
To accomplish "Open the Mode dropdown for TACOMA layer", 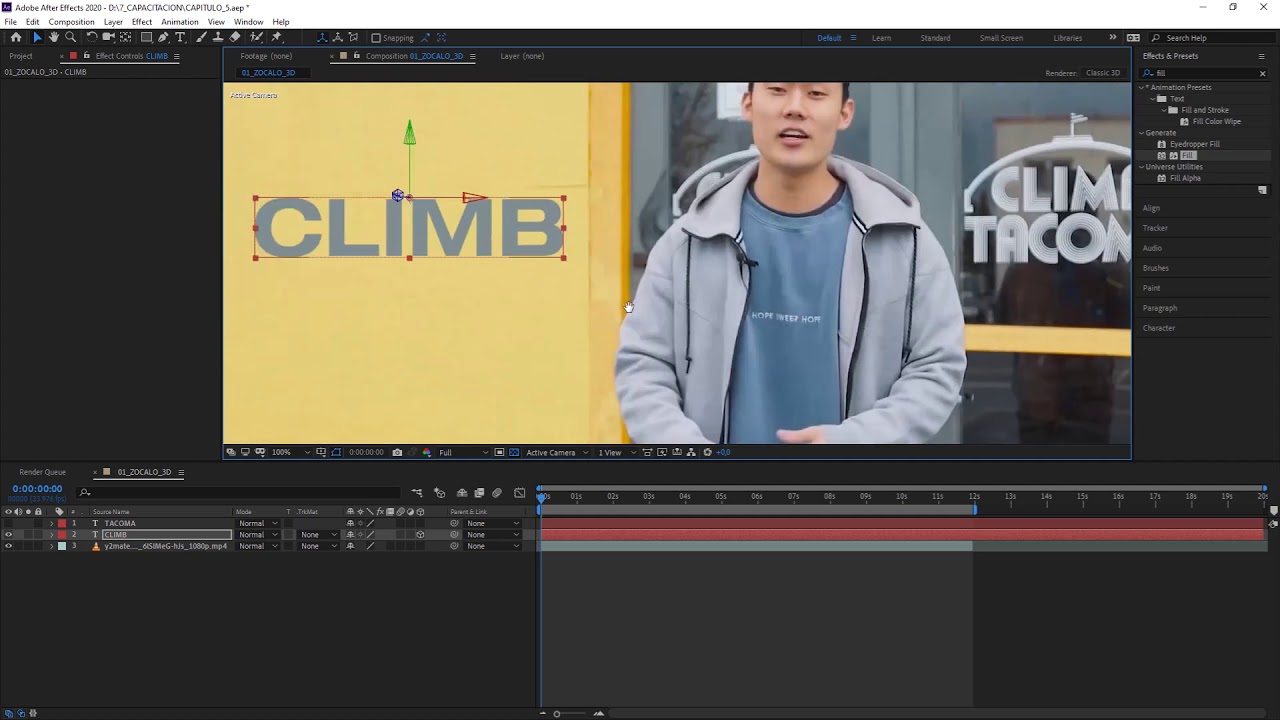I will [x=258, y=523].
